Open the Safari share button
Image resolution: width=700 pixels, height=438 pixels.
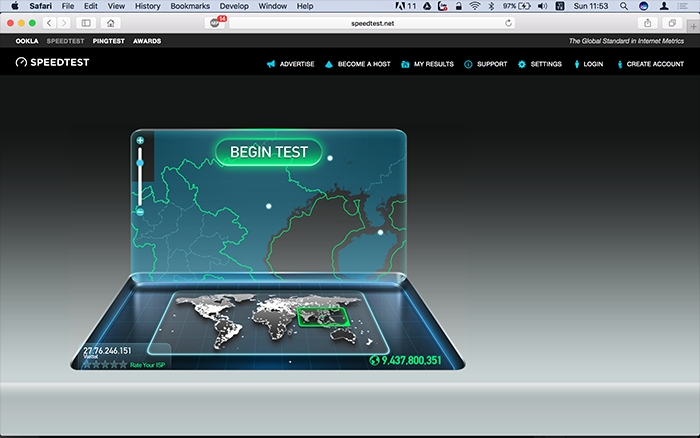pos(648,23)
